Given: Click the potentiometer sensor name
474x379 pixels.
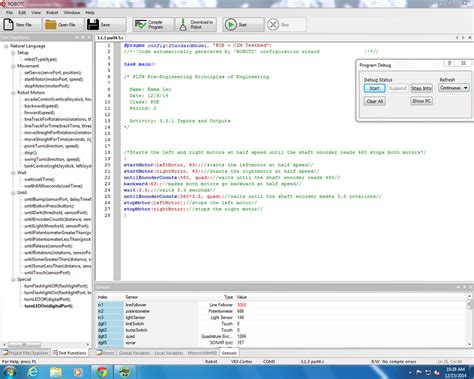Looking at the screenshot, I should (x=138, y=311).
